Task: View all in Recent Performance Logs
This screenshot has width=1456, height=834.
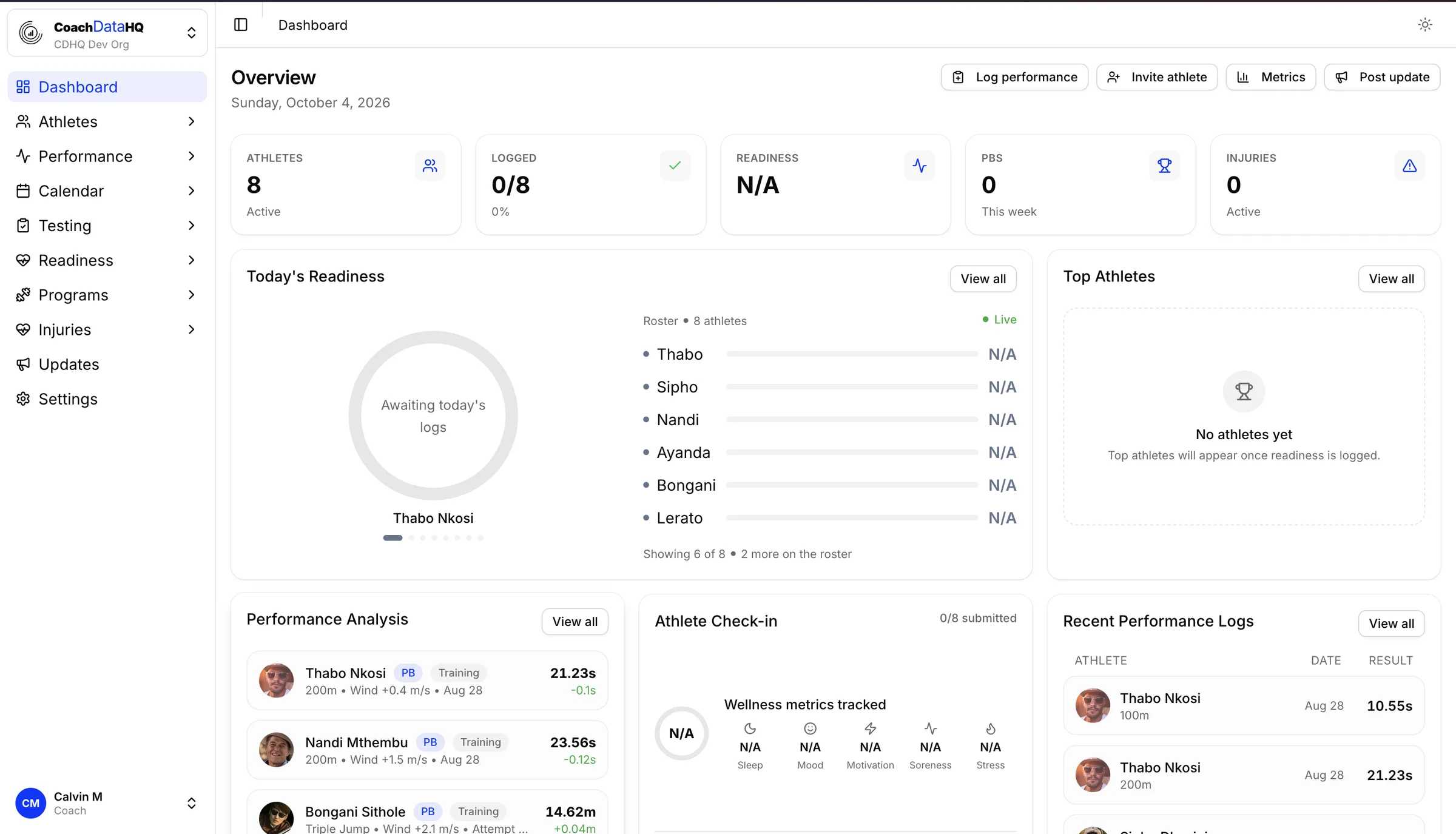Action: [1391, 623]
